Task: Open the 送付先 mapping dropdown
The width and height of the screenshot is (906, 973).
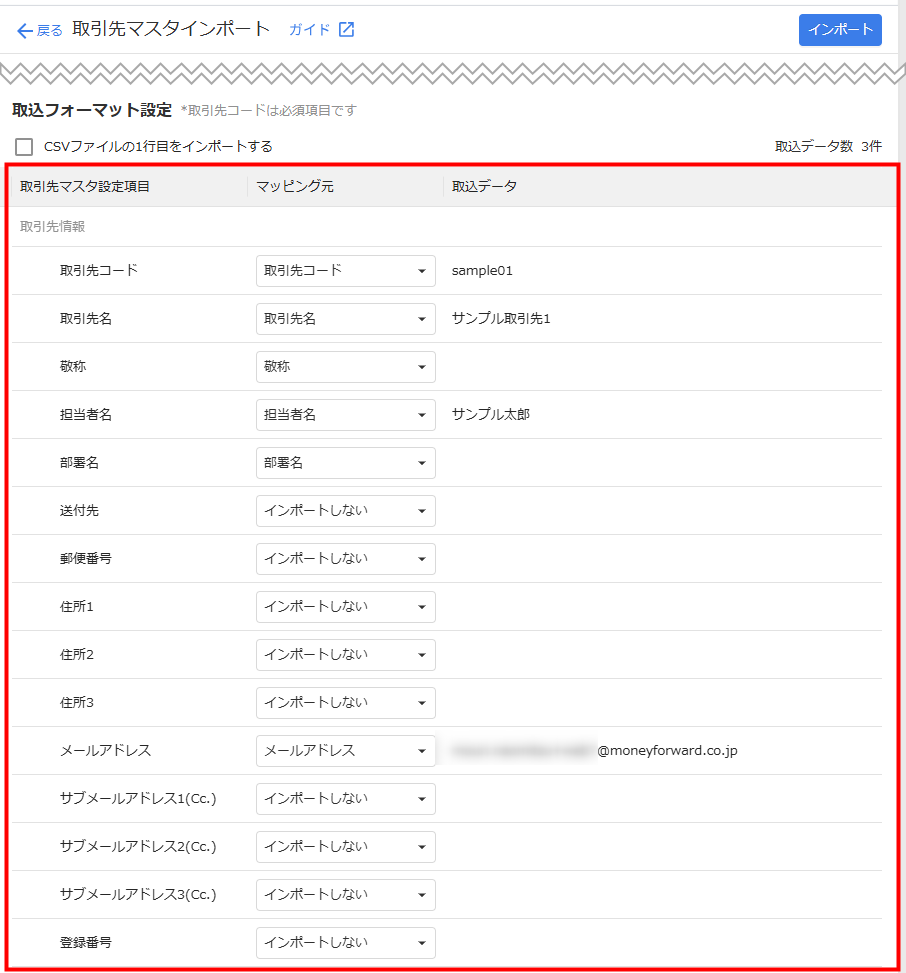Action: click(345, 511)
